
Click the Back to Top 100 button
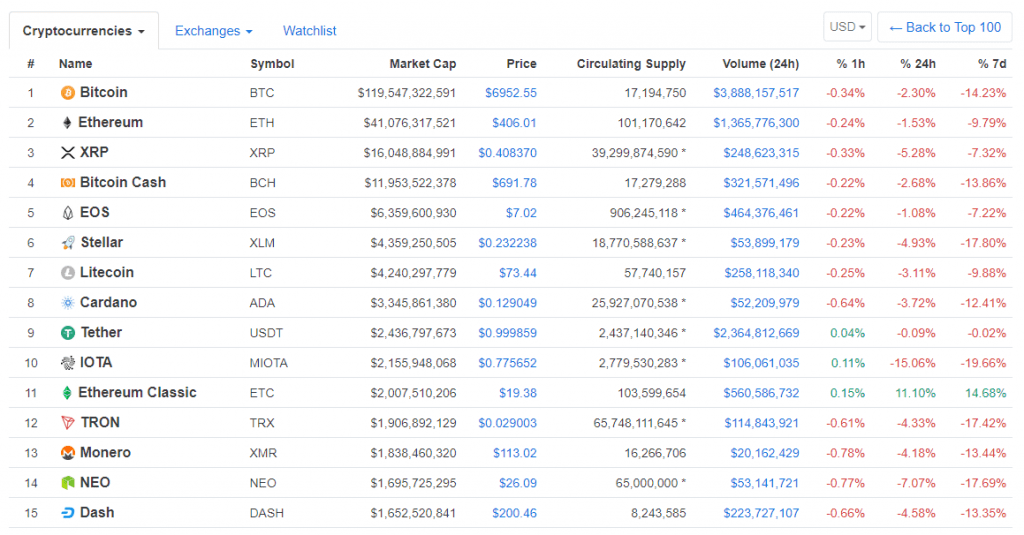coord(944,27)
